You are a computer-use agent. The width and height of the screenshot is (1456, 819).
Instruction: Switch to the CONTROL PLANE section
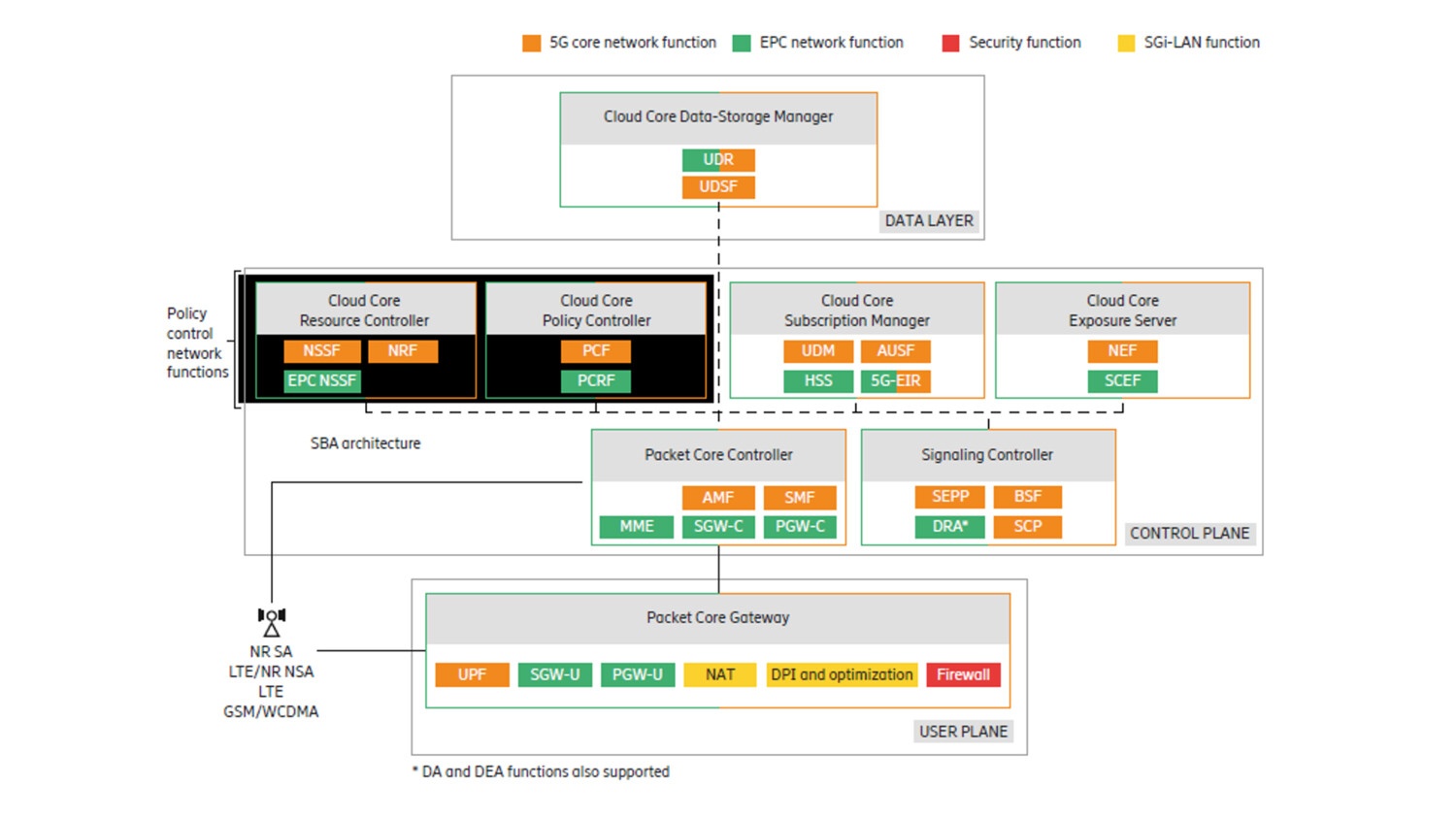coord(1190,533)
